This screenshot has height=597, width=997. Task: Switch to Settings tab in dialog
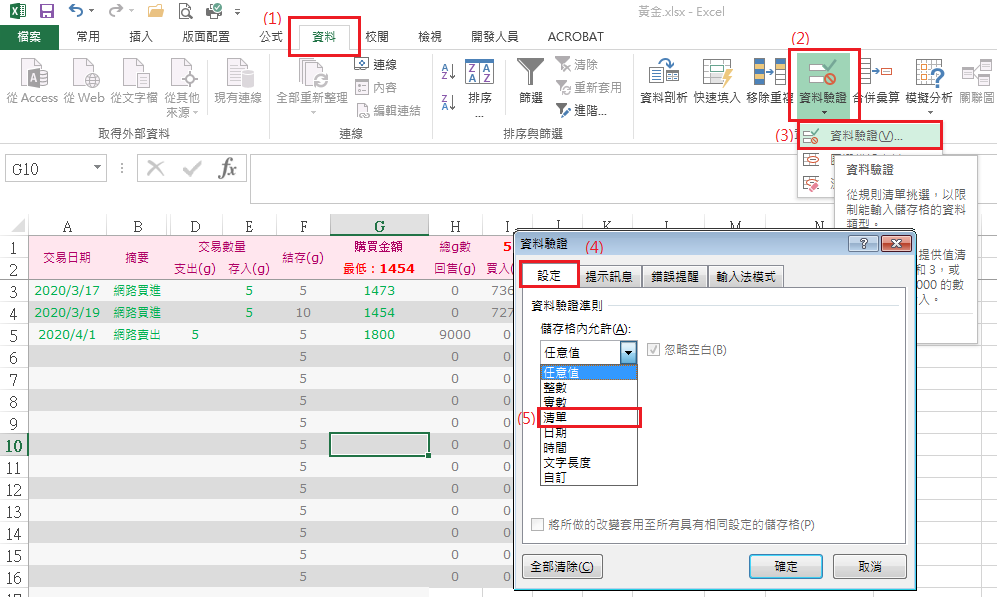(x=549, y=275)
